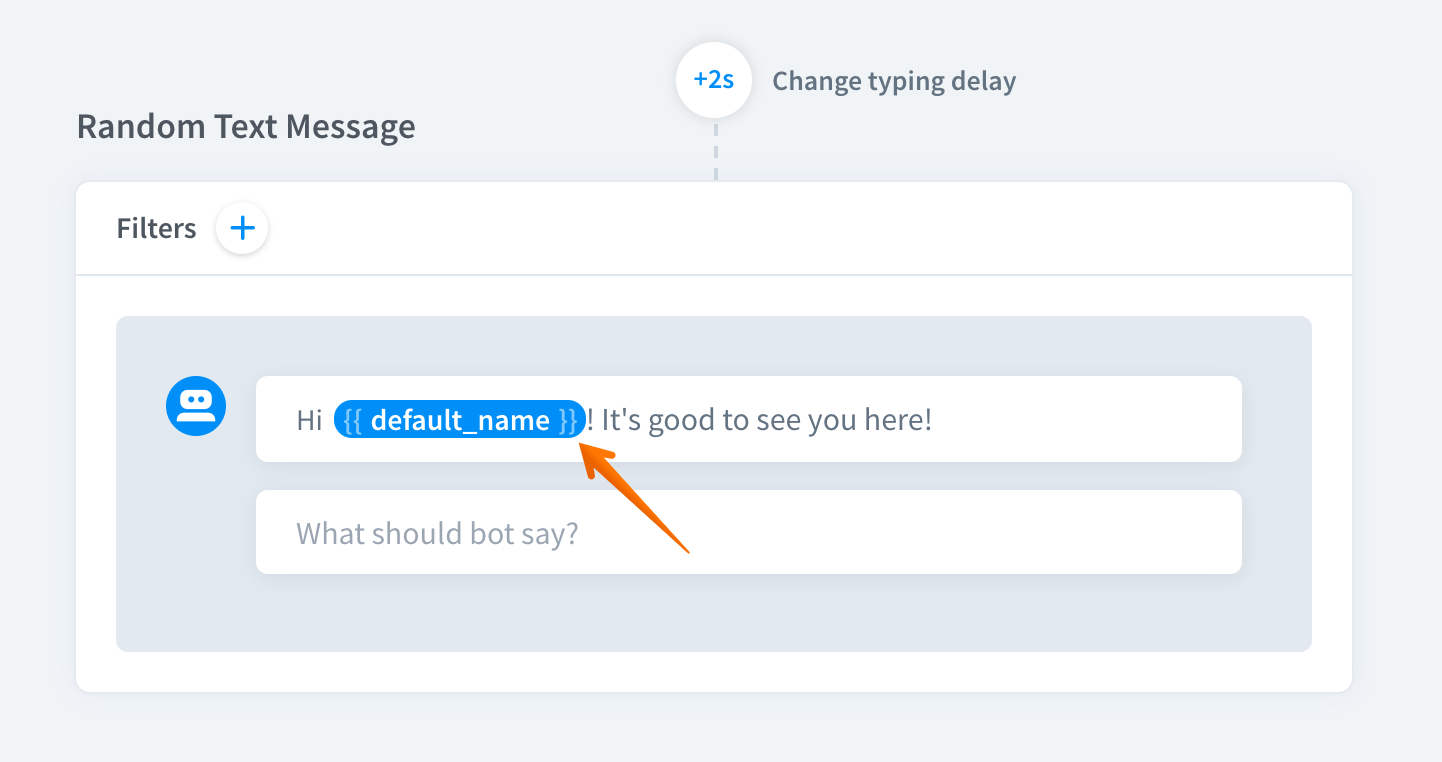The image size is (1442, 762).
Task: Click the closing braces of the variable chip
Action: (x=568, y=420)
